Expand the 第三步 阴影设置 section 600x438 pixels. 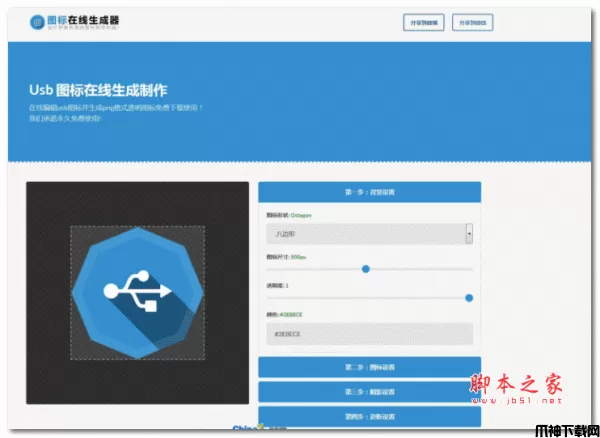click(x=370, y=392)
